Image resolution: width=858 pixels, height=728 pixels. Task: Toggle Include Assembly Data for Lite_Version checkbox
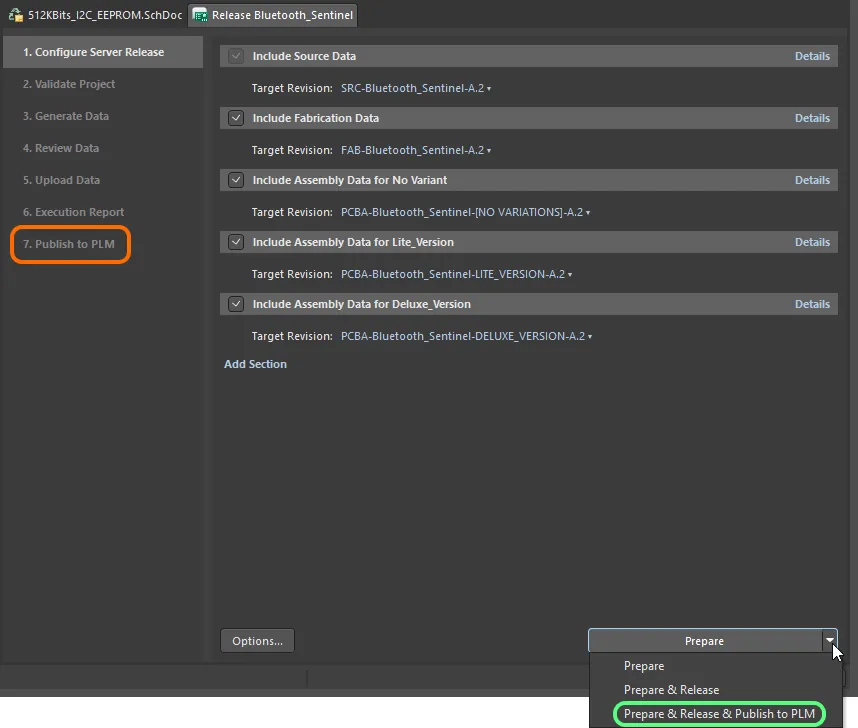click(236, 241)
